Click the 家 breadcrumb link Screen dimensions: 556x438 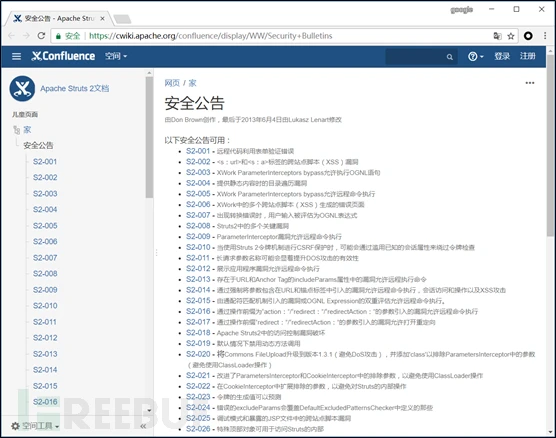(x=193, y=83)
